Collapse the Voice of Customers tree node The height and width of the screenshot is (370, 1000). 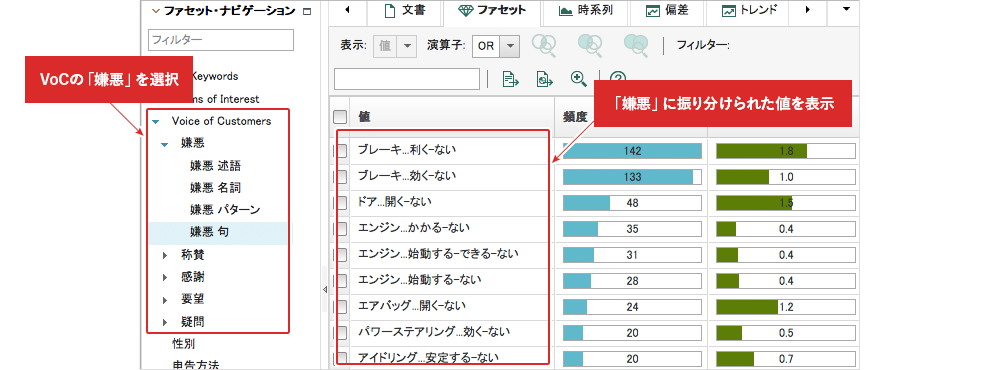(x=156, y=122)
